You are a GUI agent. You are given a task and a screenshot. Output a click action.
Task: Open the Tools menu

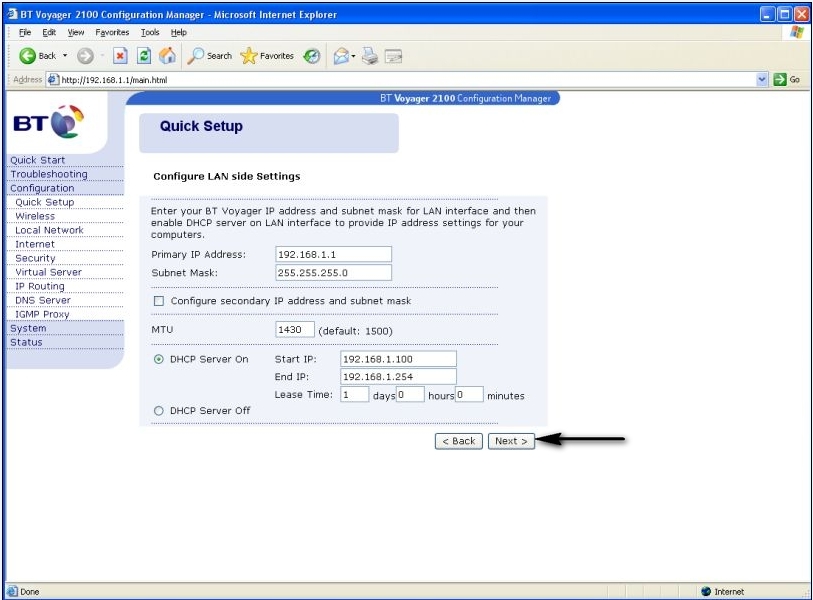tap(150, 32)
